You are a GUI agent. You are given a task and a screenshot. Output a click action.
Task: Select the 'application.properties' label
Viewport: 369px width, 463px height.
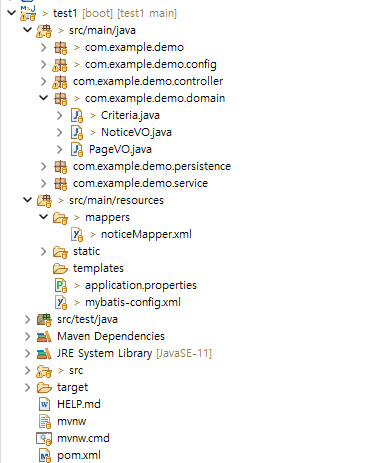141,286
